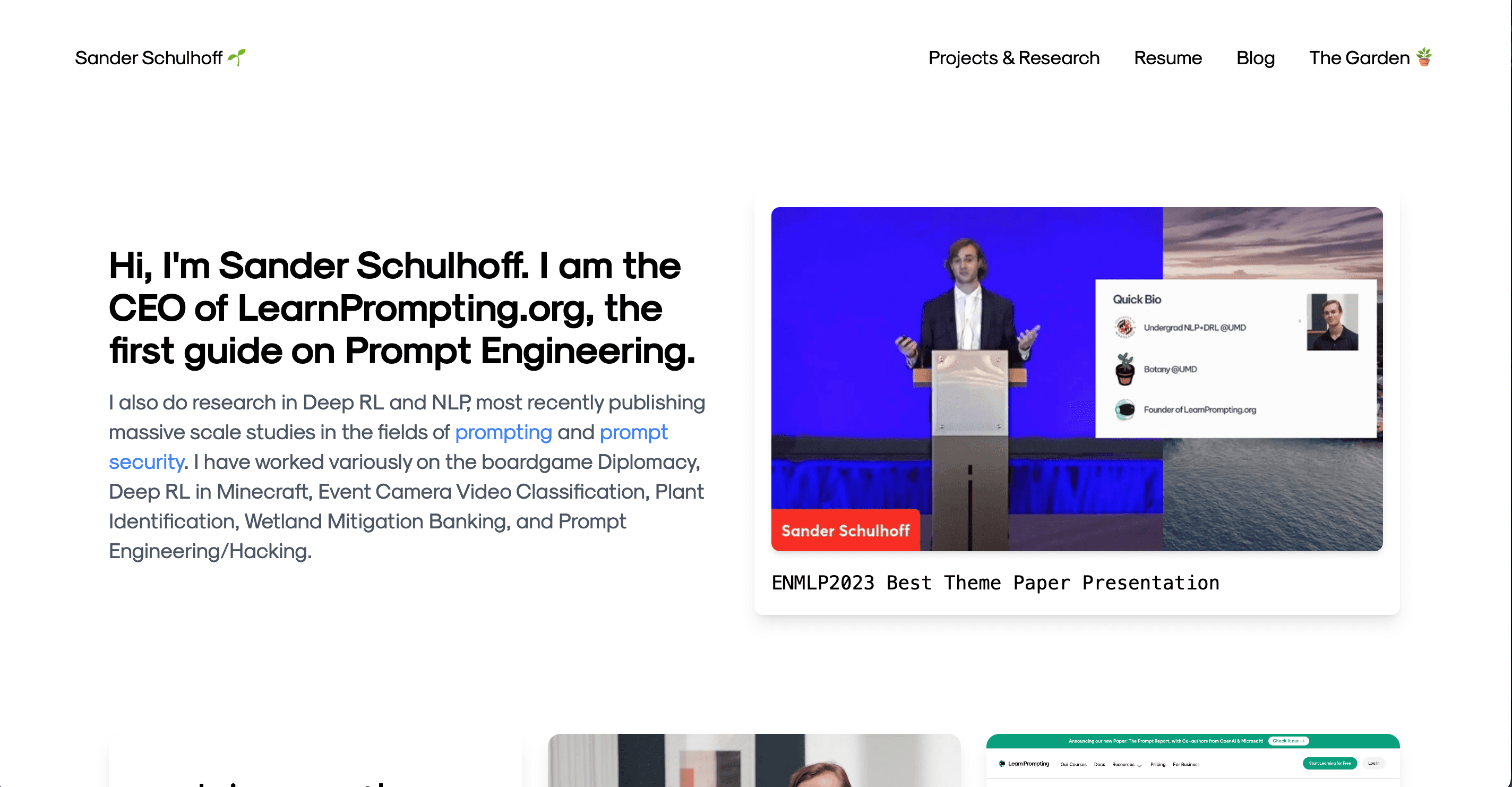Click the prompt security hyperlink

click(x=148, y=461)
